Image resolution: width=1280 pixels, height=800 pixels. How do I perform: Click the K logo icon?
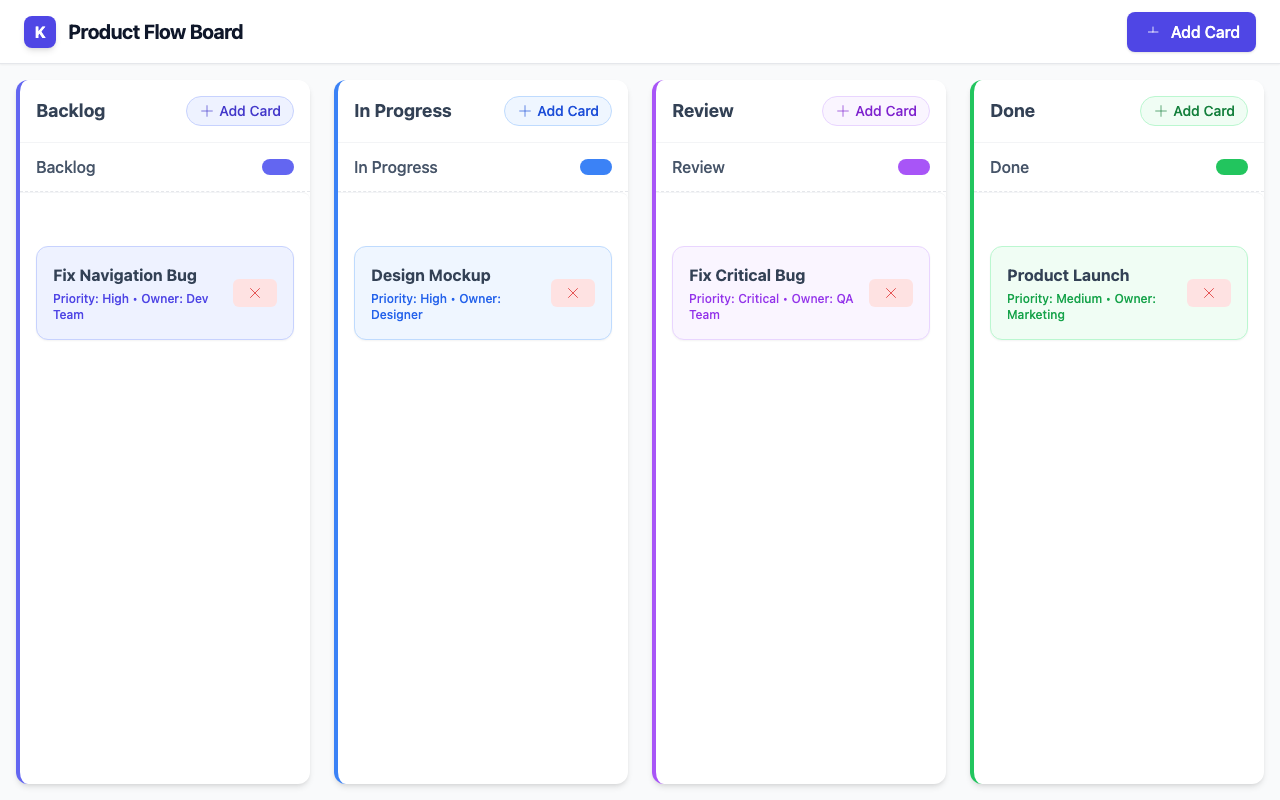coord(40,32)
